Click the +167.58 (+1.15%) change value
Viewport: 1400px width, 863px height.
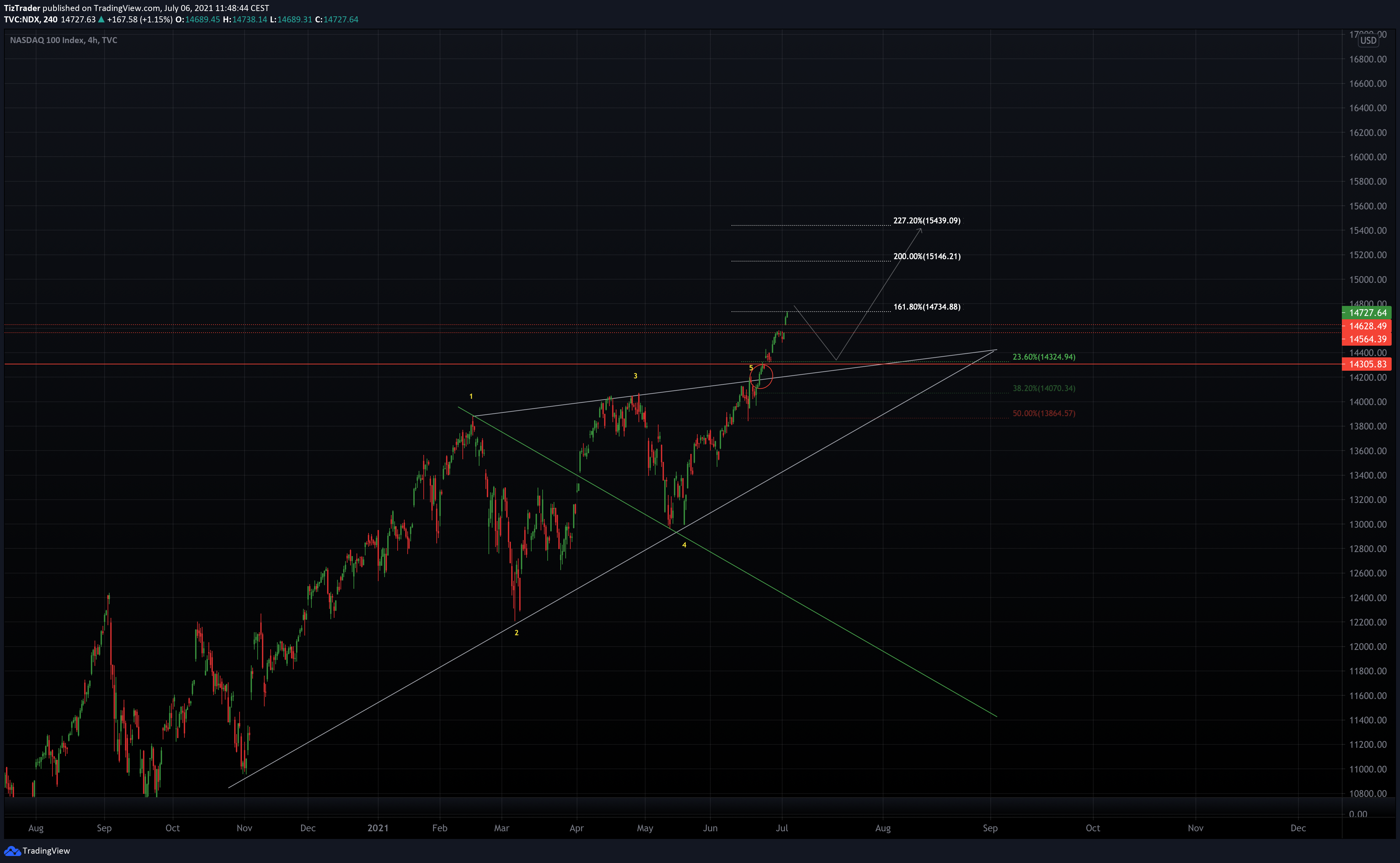point(139,19)
